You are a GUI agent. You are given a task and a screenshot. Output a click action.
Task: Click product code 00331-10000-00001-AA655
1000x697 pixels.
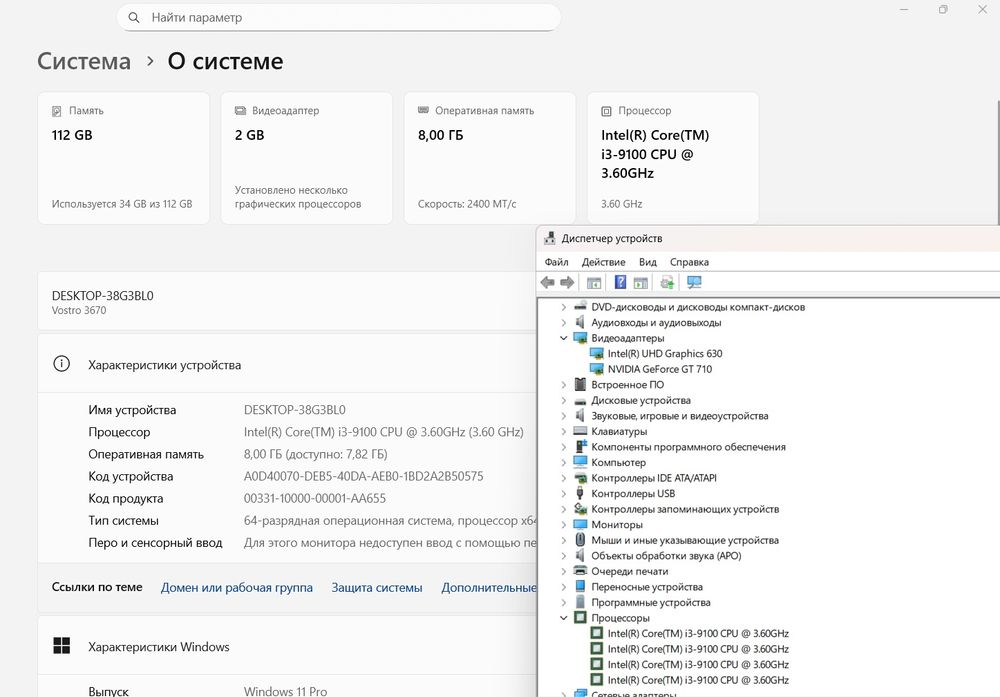pos(314,499)
